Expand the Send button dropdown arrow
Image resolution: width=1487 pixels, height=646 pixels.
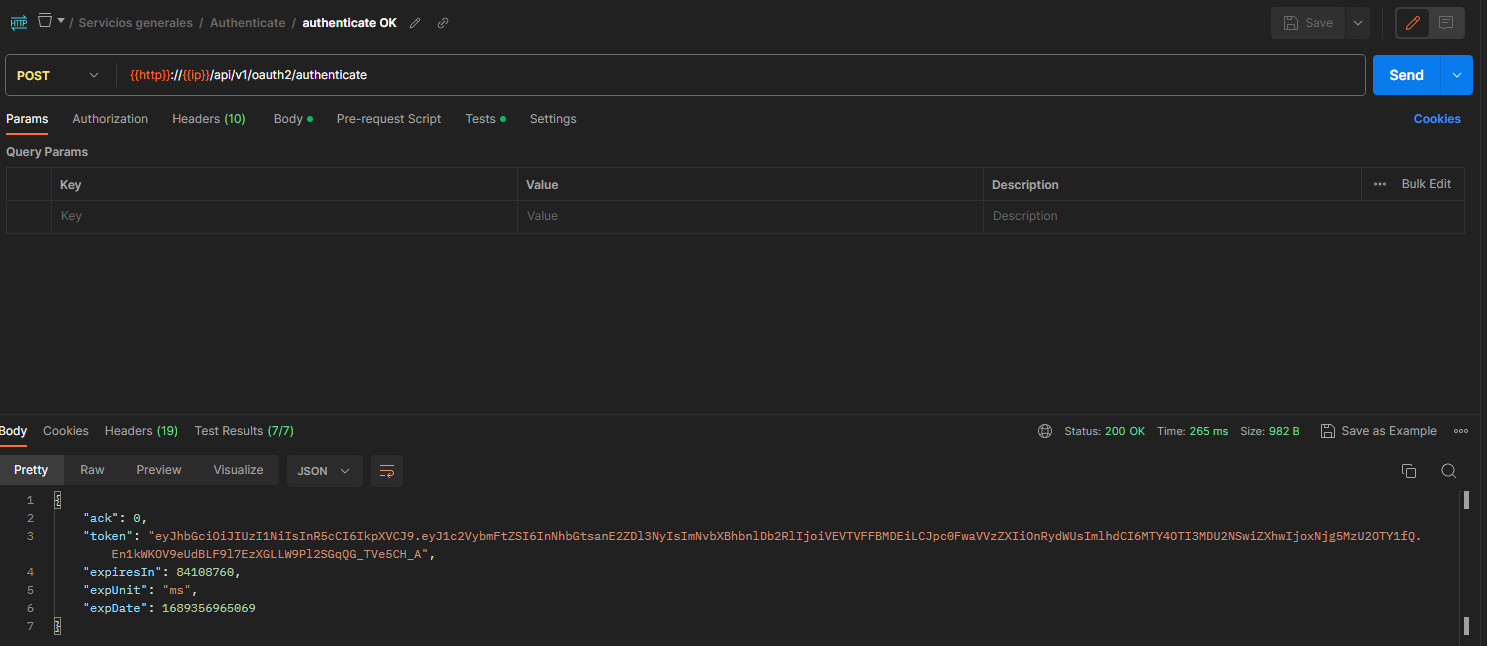(x=1457, y=75)
